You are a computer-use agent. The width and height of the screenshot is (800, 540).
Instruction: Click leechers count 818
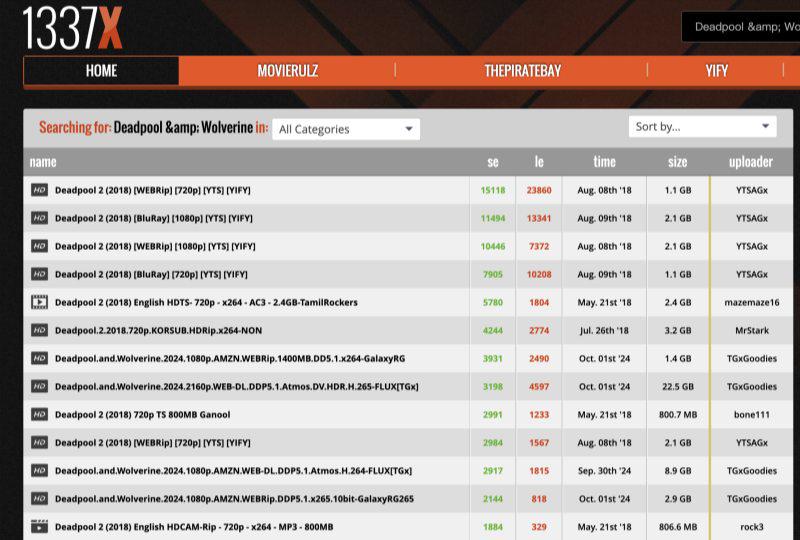coord(539,499)
